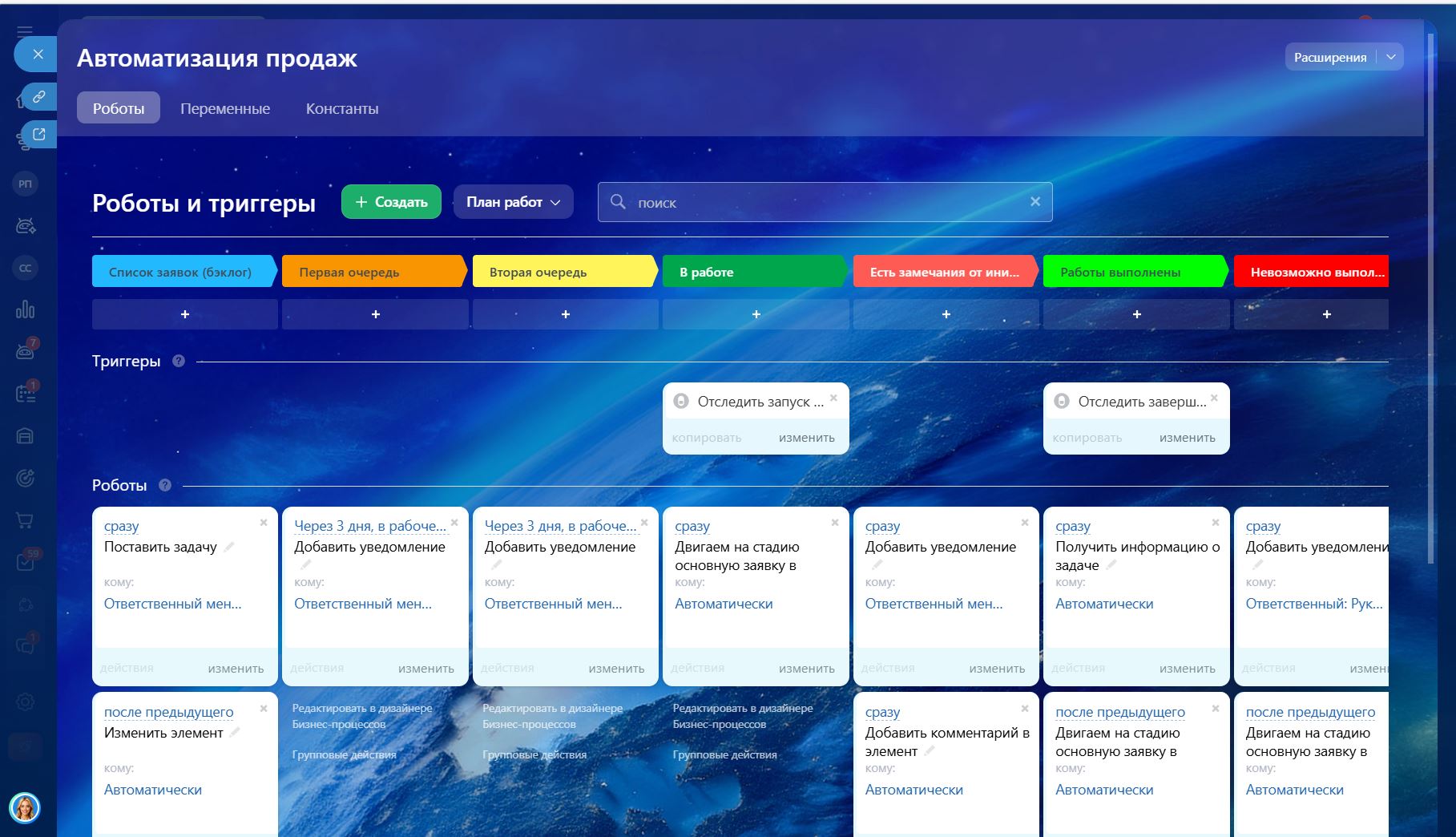This screenshot has width=1456, height=837.
Task: Open the panel in a new window
Action: [x=38, y=134]
